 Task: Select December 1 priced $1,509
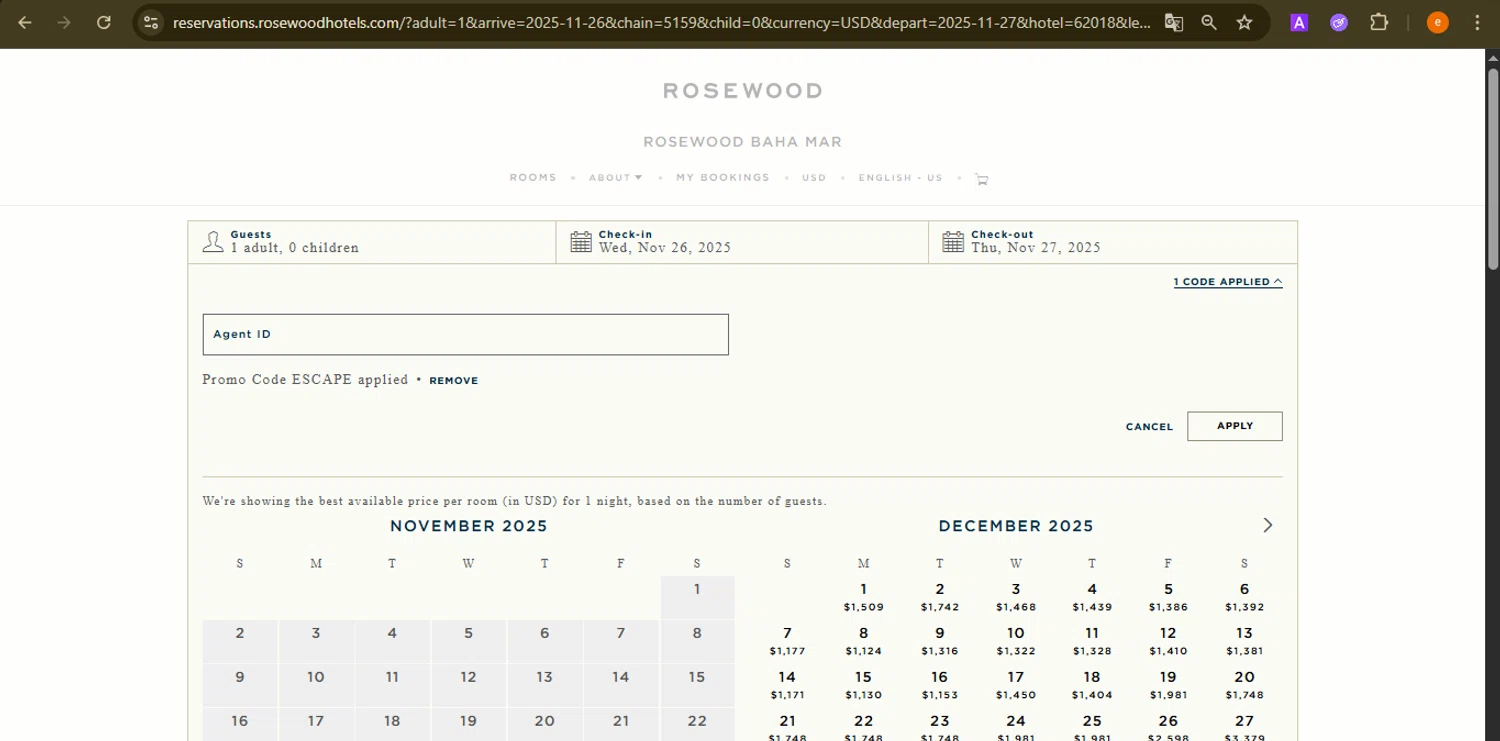point(863,597)
